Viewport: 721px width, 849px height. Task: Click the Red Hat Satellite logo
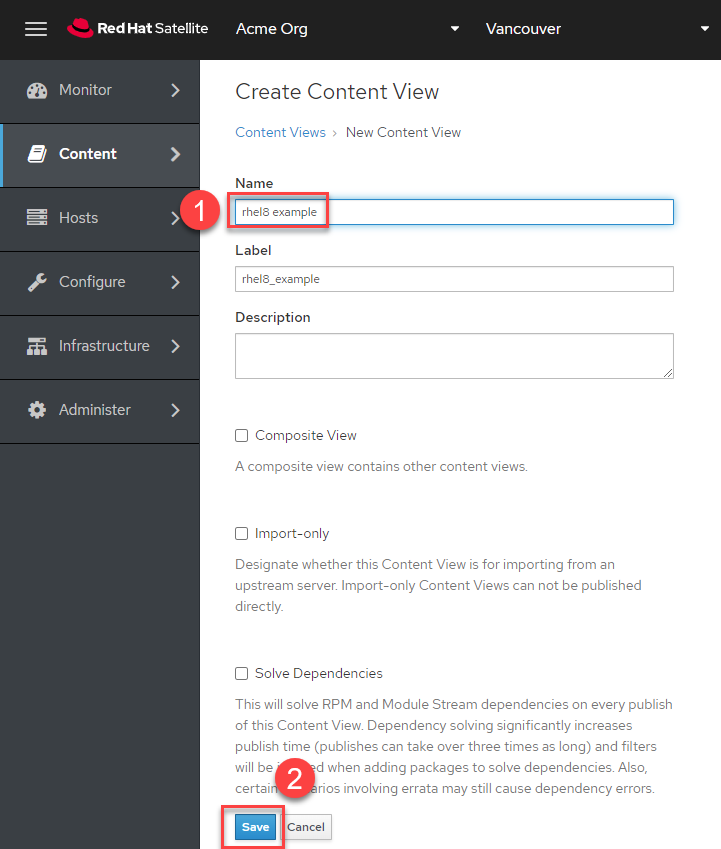tap(138, 29)
